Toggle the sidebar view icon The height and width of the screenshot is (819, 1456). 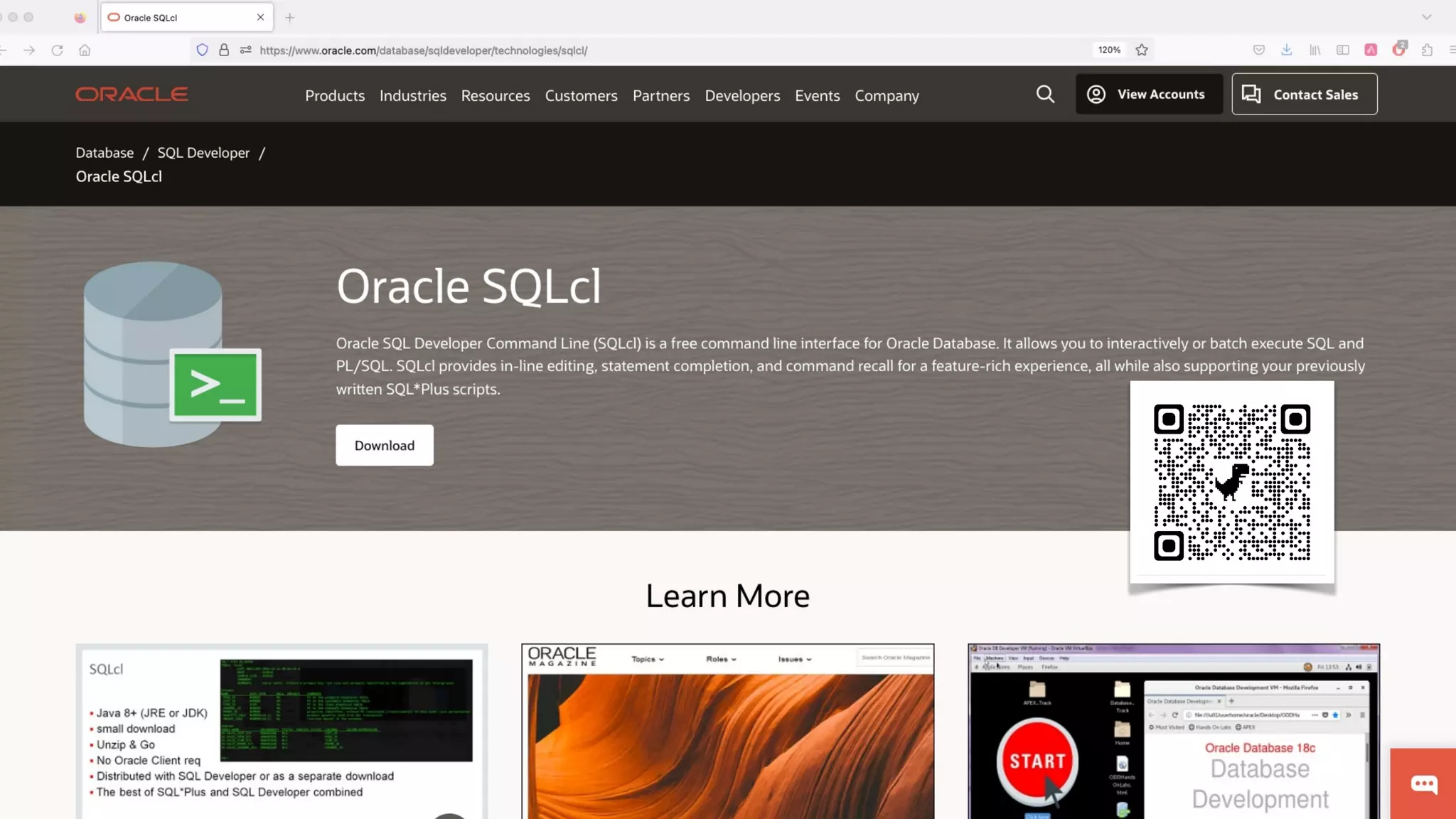click(1342, 50)
